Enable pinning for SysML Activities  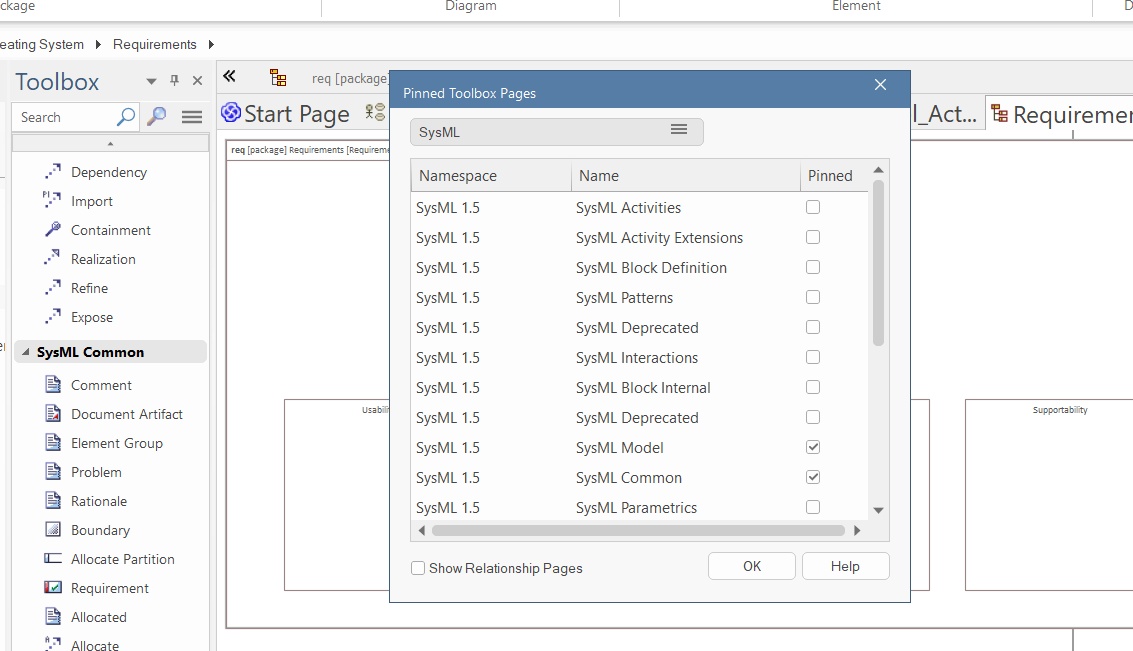(x=813, y=207)
